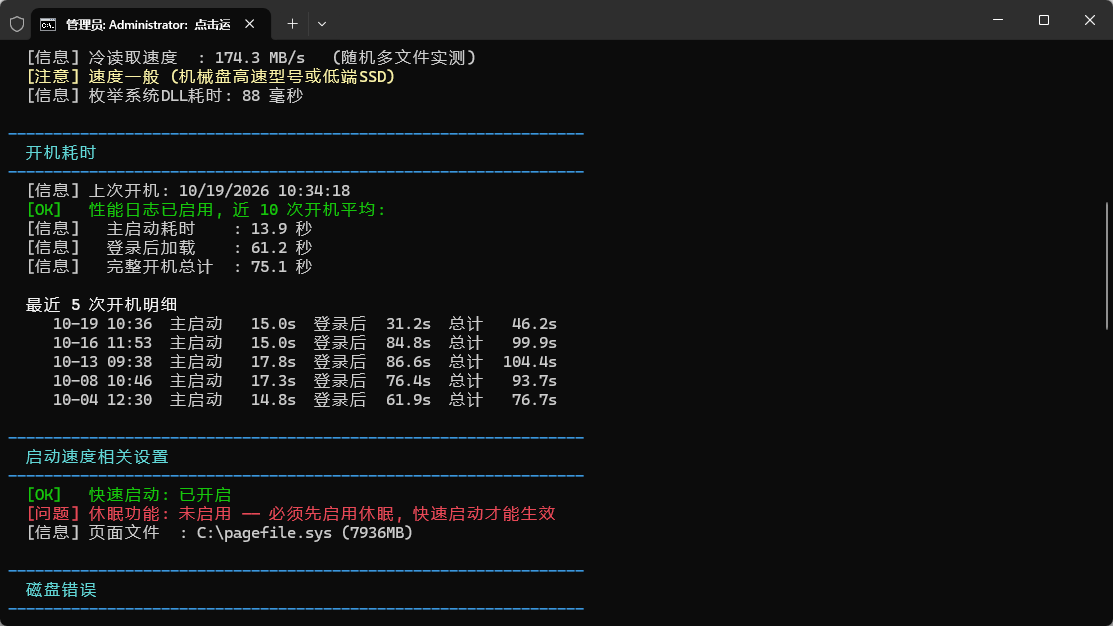
Task: Click the yellow 速度一般 warning line
Action: pyautogui.click(x=211, y=77)
